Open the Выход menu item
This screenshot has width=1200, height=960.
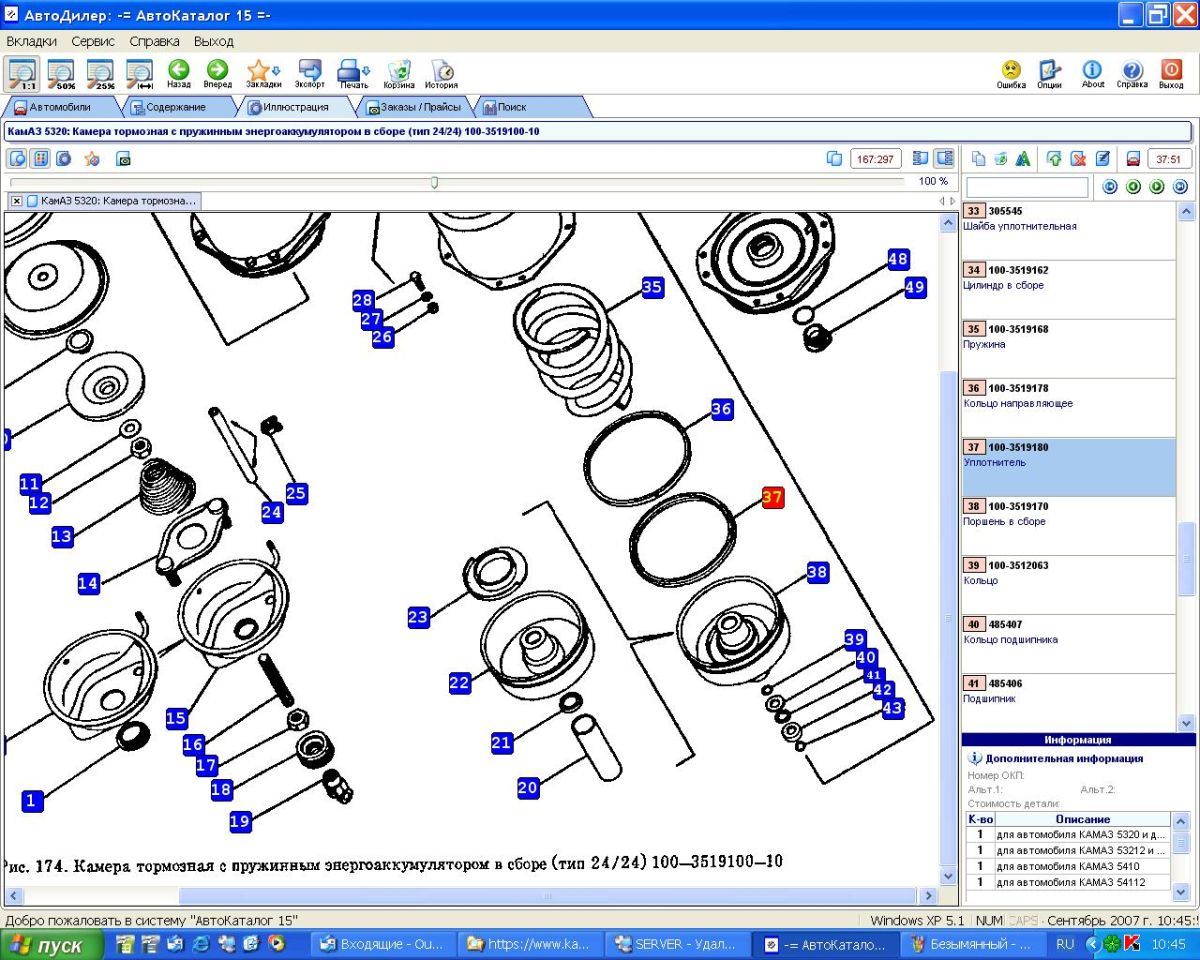click(213, 41)
